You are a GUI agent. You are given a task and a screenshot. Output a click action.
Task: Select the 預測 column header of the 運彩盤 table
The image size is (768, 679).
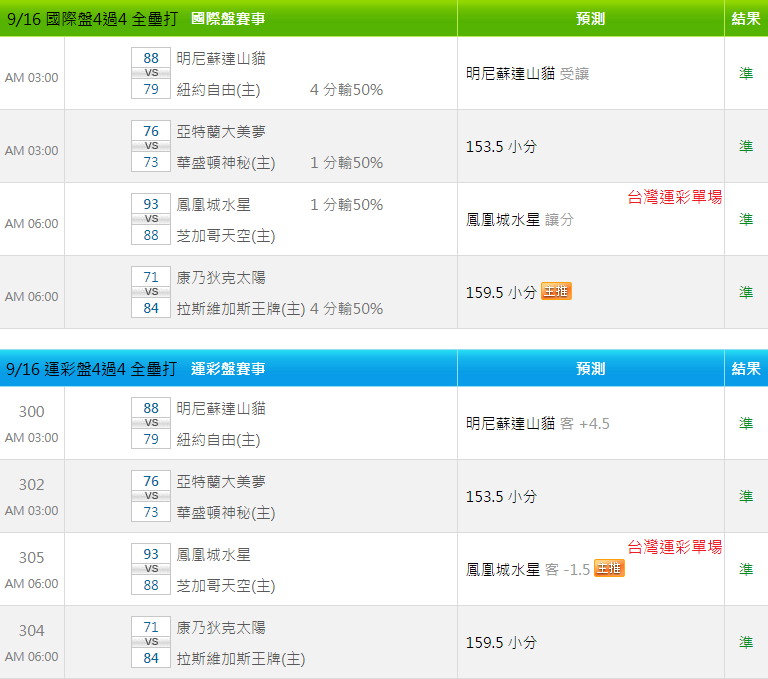click(x=590, y=368)
